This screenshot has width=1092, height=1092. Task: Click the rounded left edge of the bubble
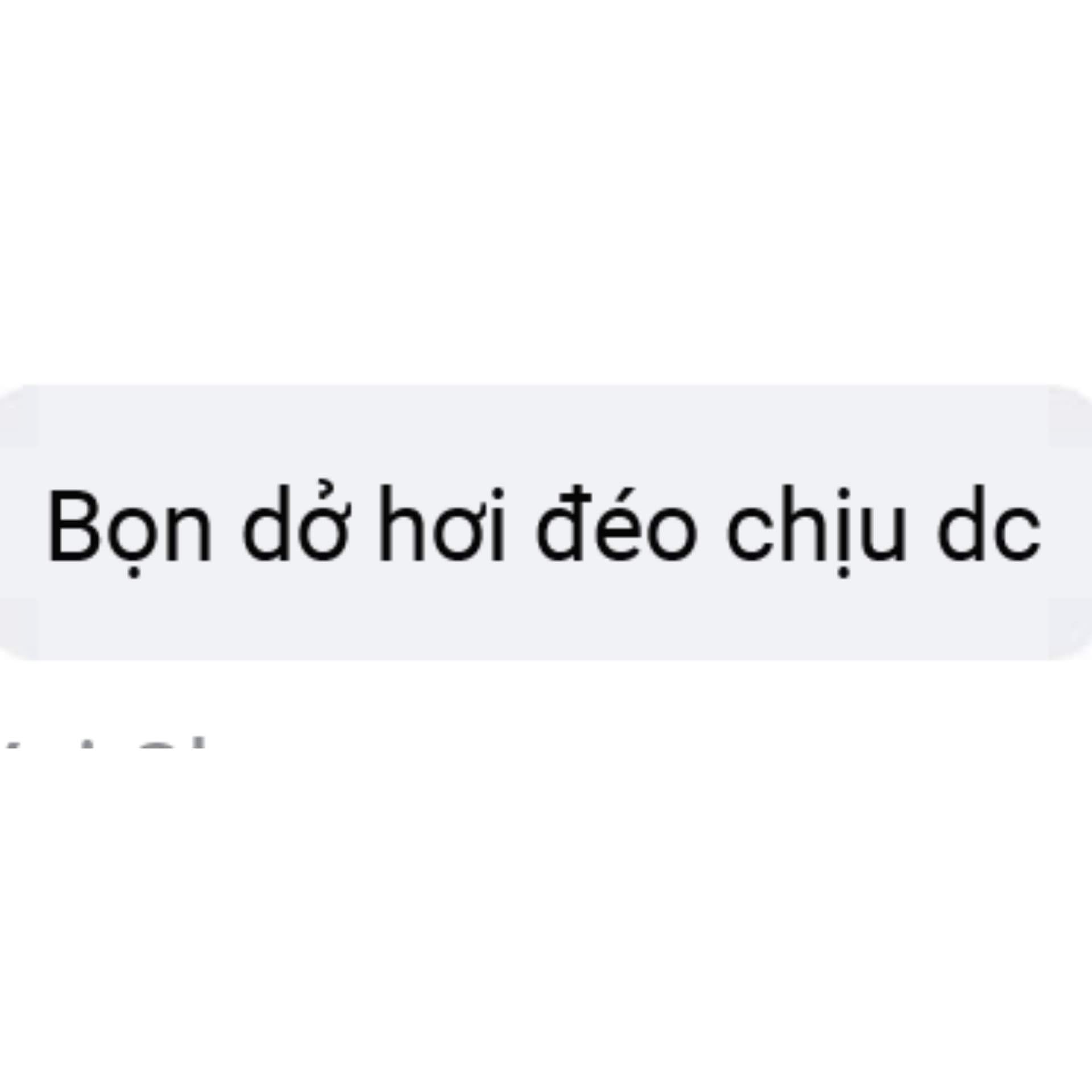point(18,522)
